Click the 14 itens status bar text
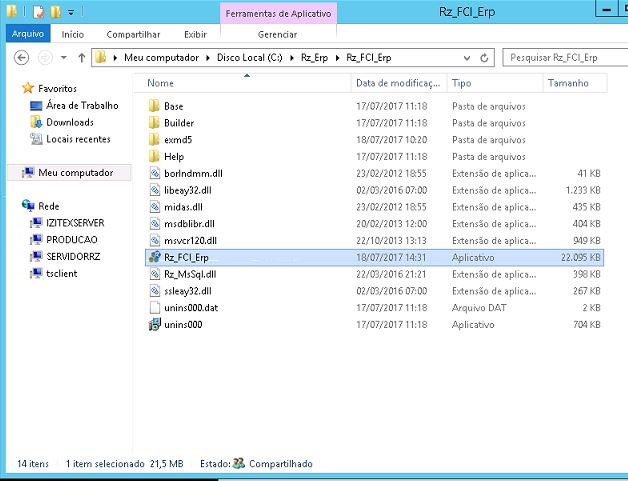The image size is (628, 481). tap(33, 464)
